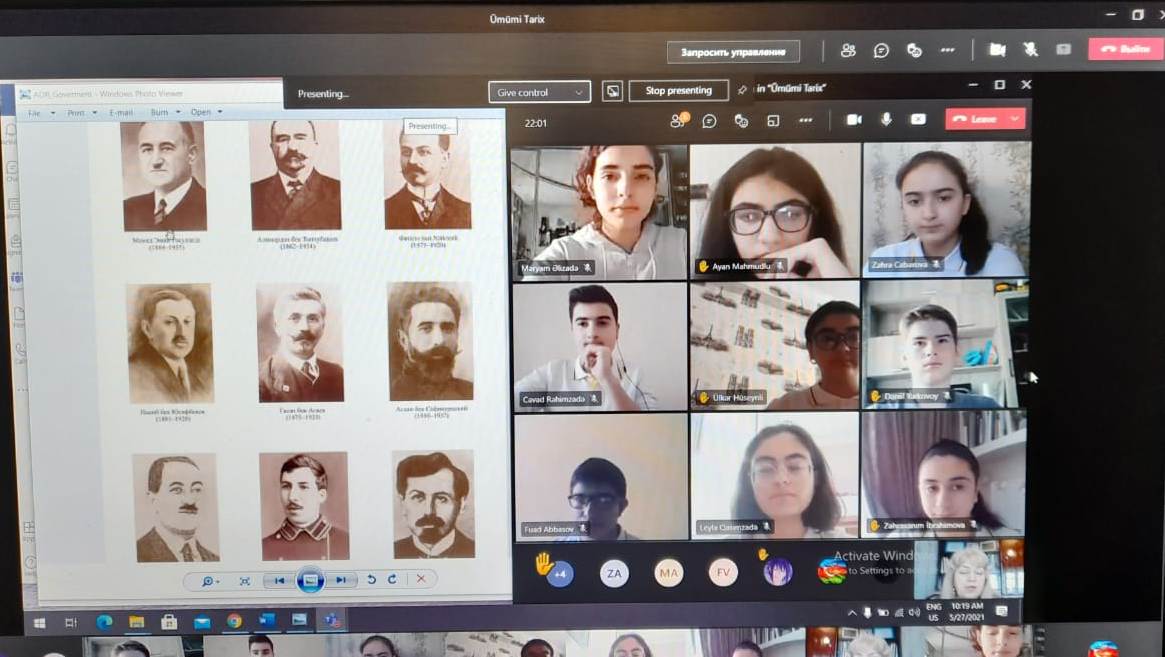Click Stop presenting
This screenshot has height=657, width=1165.
(x=678, y=91)
